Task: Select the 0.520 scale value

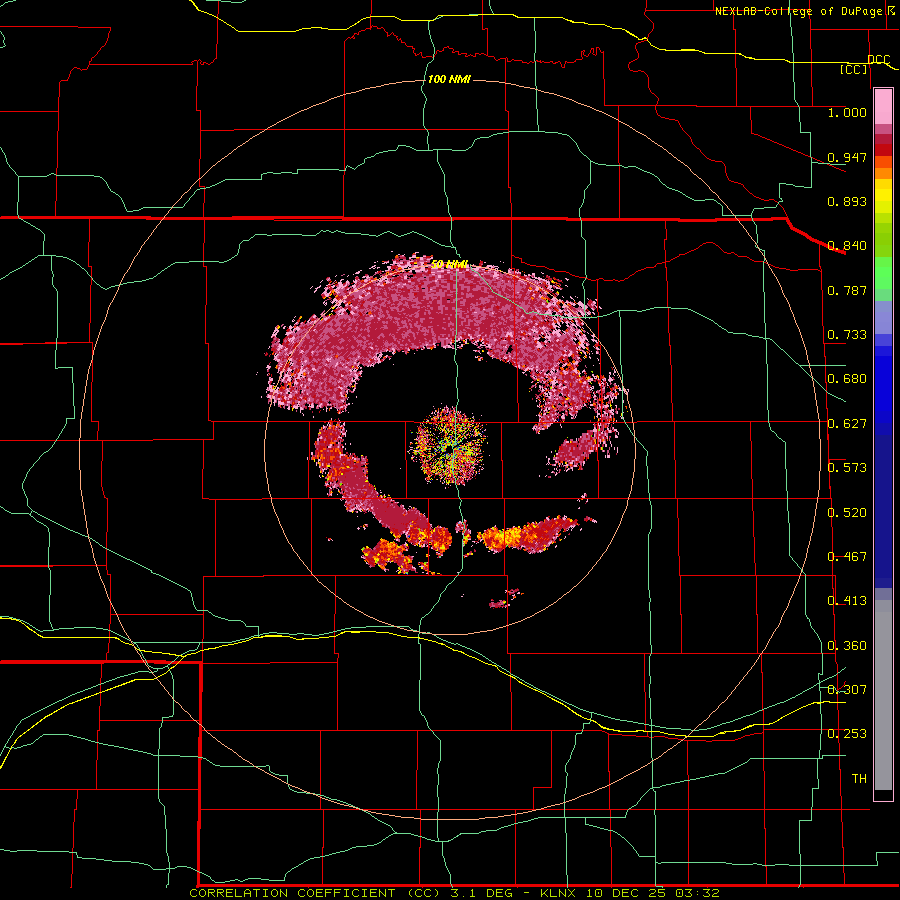Action: coord(847,513)
